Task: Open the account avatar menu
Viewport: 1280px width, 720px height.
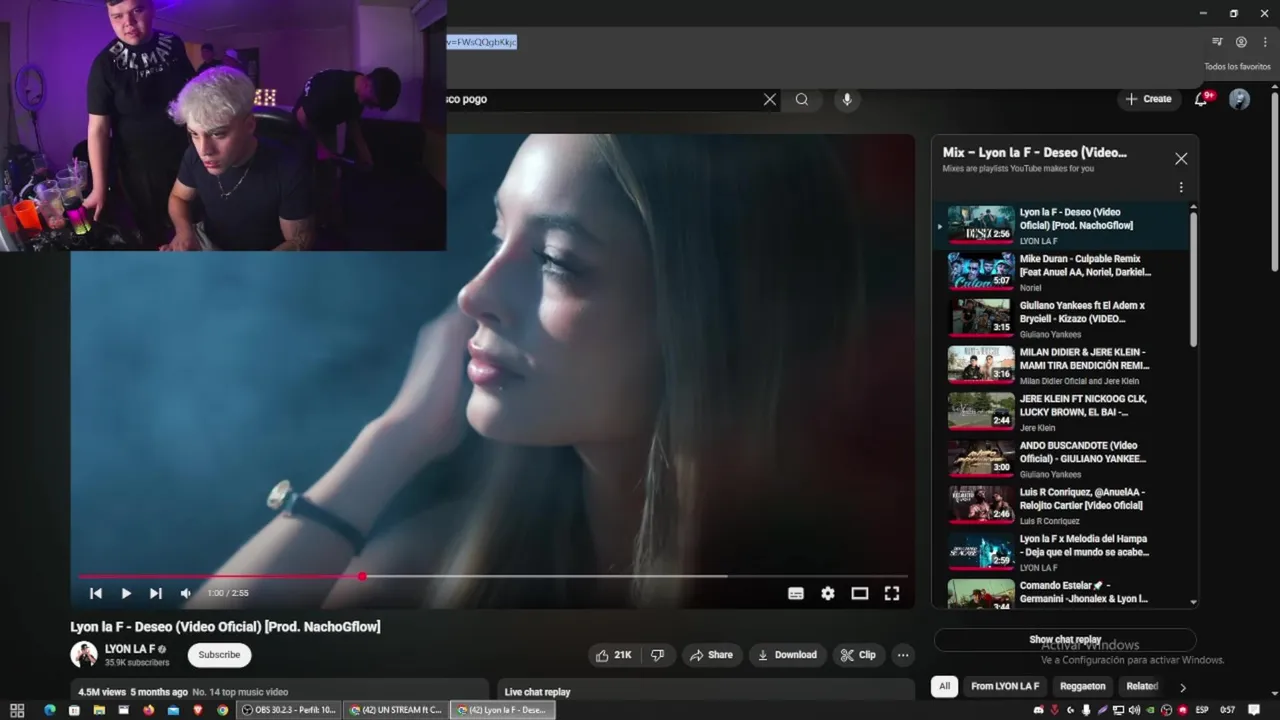Action: click(1239, 99)
